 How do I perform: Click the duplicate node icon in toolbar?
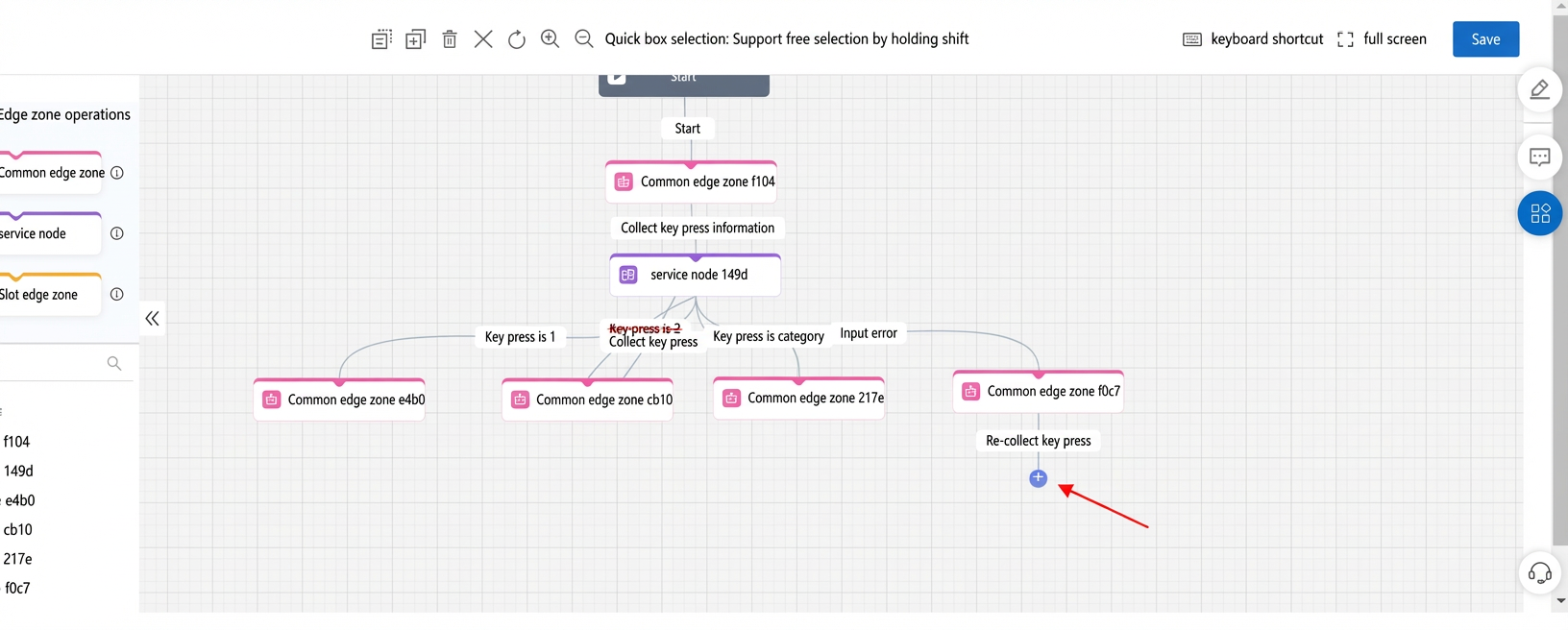tap(415, 39)
